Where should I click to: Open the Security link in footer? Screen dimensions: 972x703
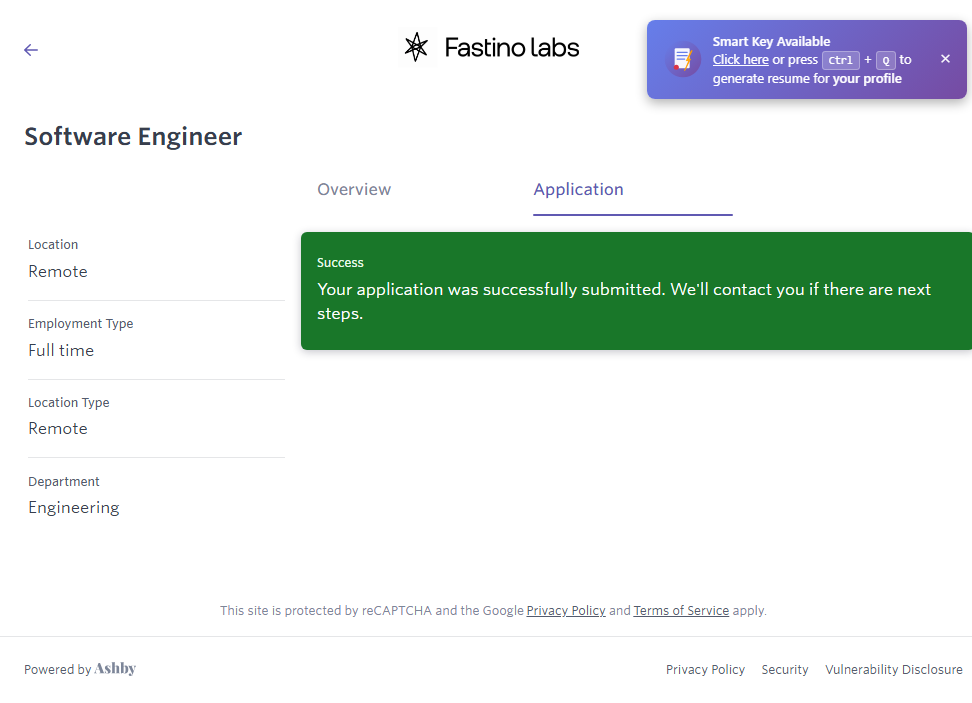point(784,669)
